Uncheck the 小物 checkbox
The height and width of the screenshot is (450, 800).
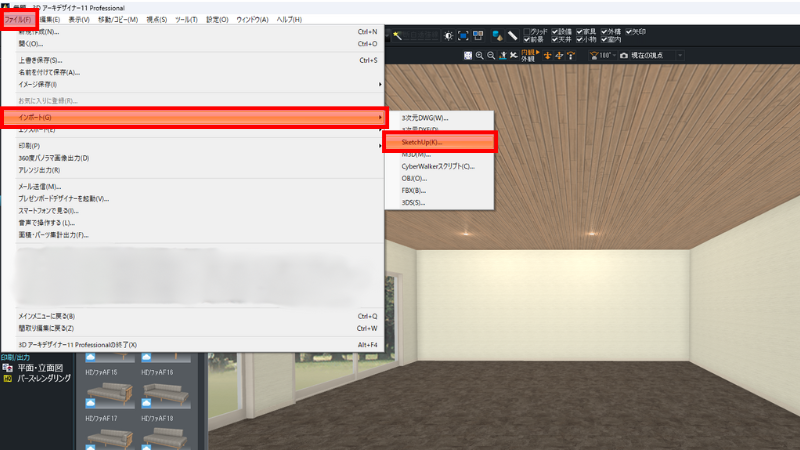580,39
